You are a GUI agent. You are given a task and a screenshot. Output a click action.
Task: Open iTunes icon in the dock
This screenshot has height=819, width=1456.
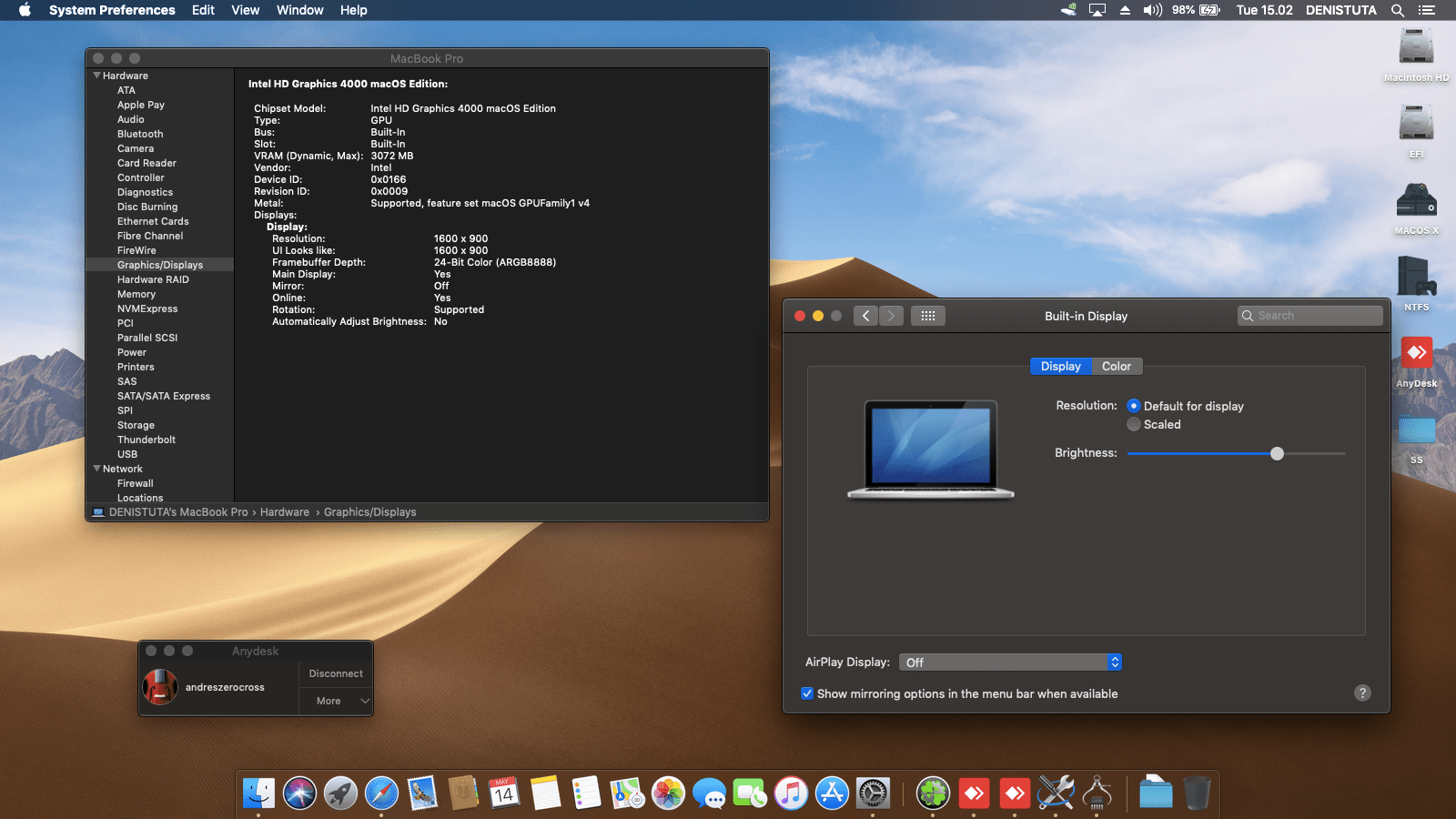point(791,794)
